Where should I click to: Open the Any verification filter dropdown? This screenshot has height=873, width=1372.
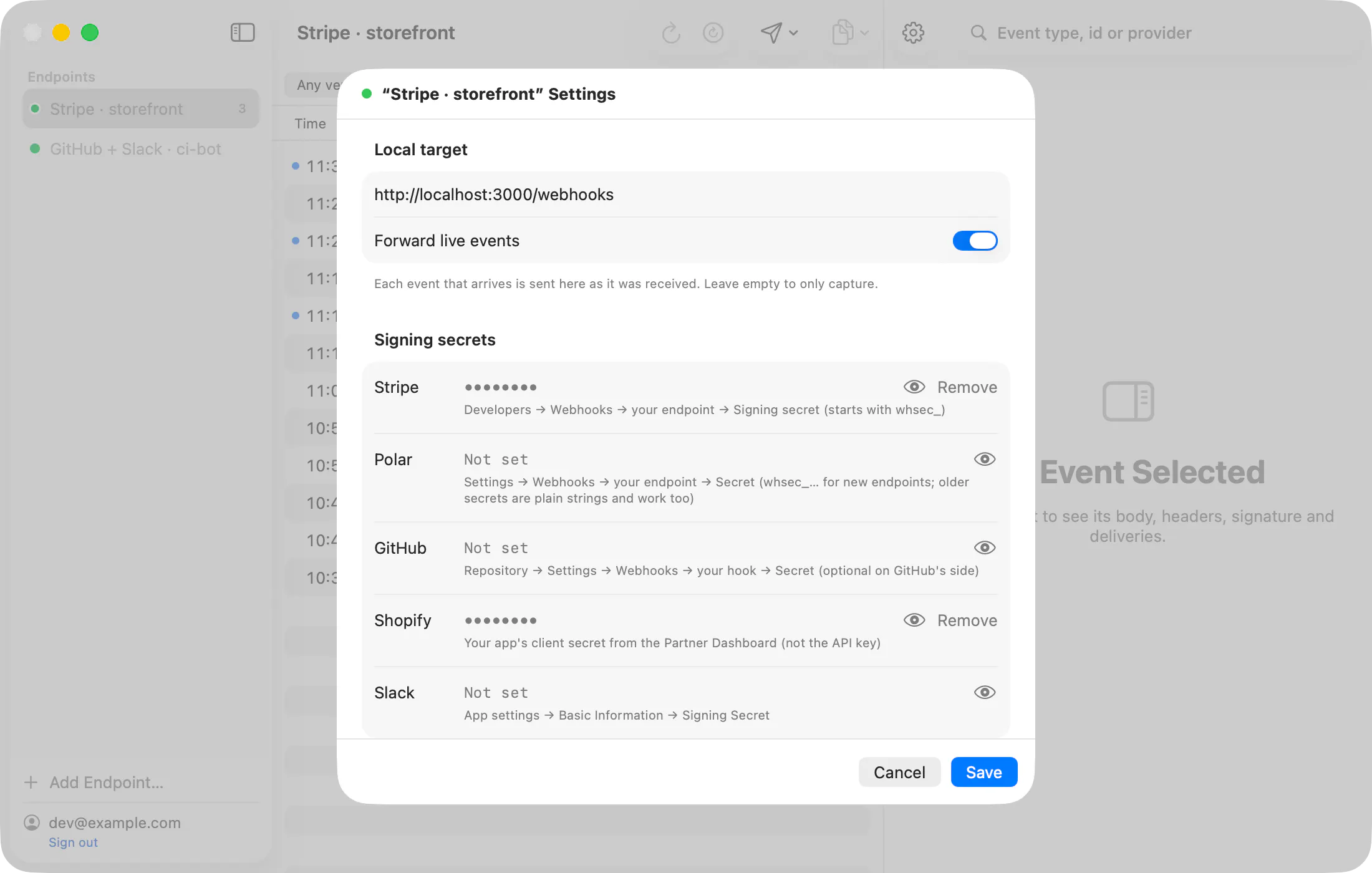311,85
